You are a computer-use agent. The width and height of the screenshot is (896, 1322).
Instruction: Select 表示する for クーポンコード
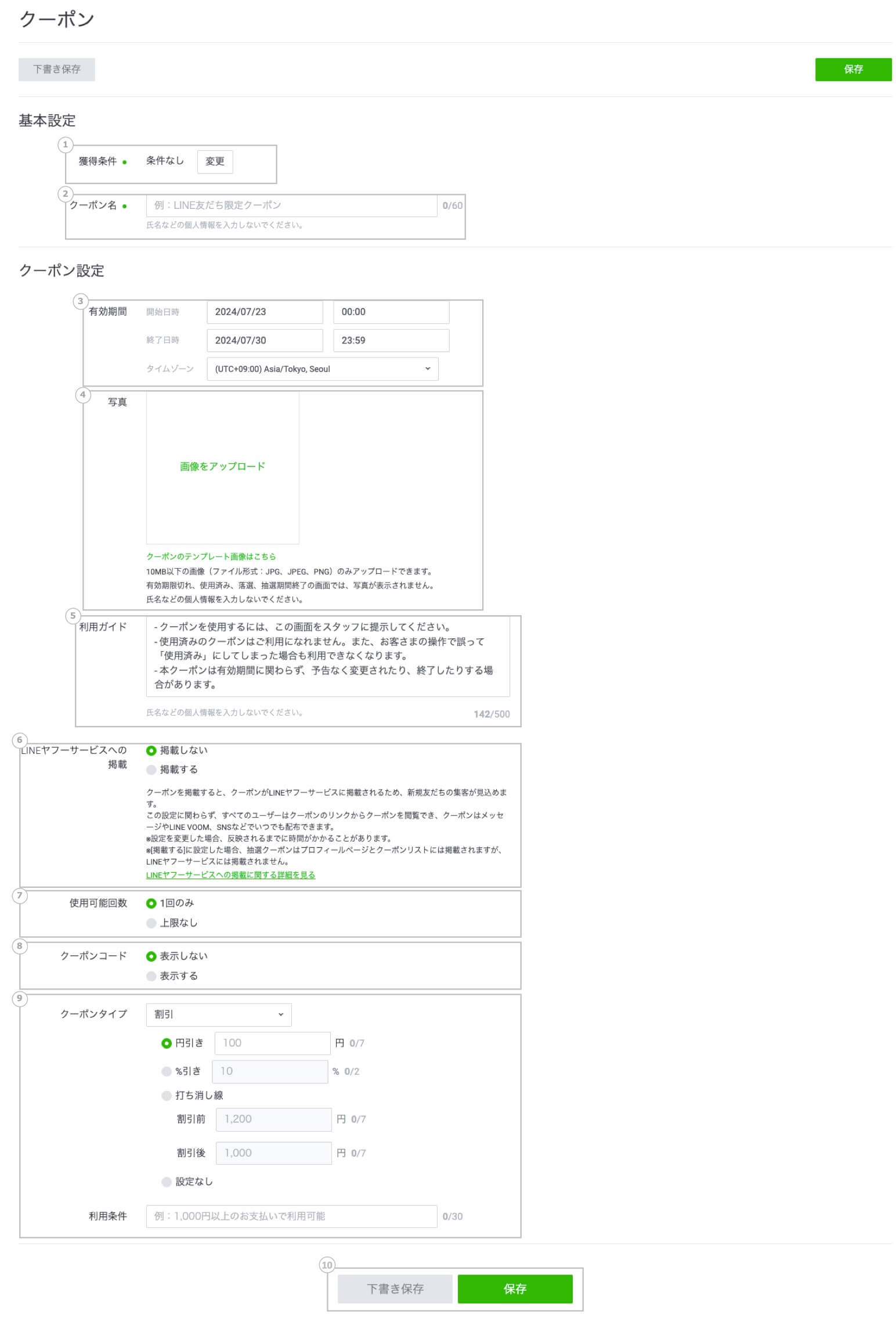click(x=151, y=976)
